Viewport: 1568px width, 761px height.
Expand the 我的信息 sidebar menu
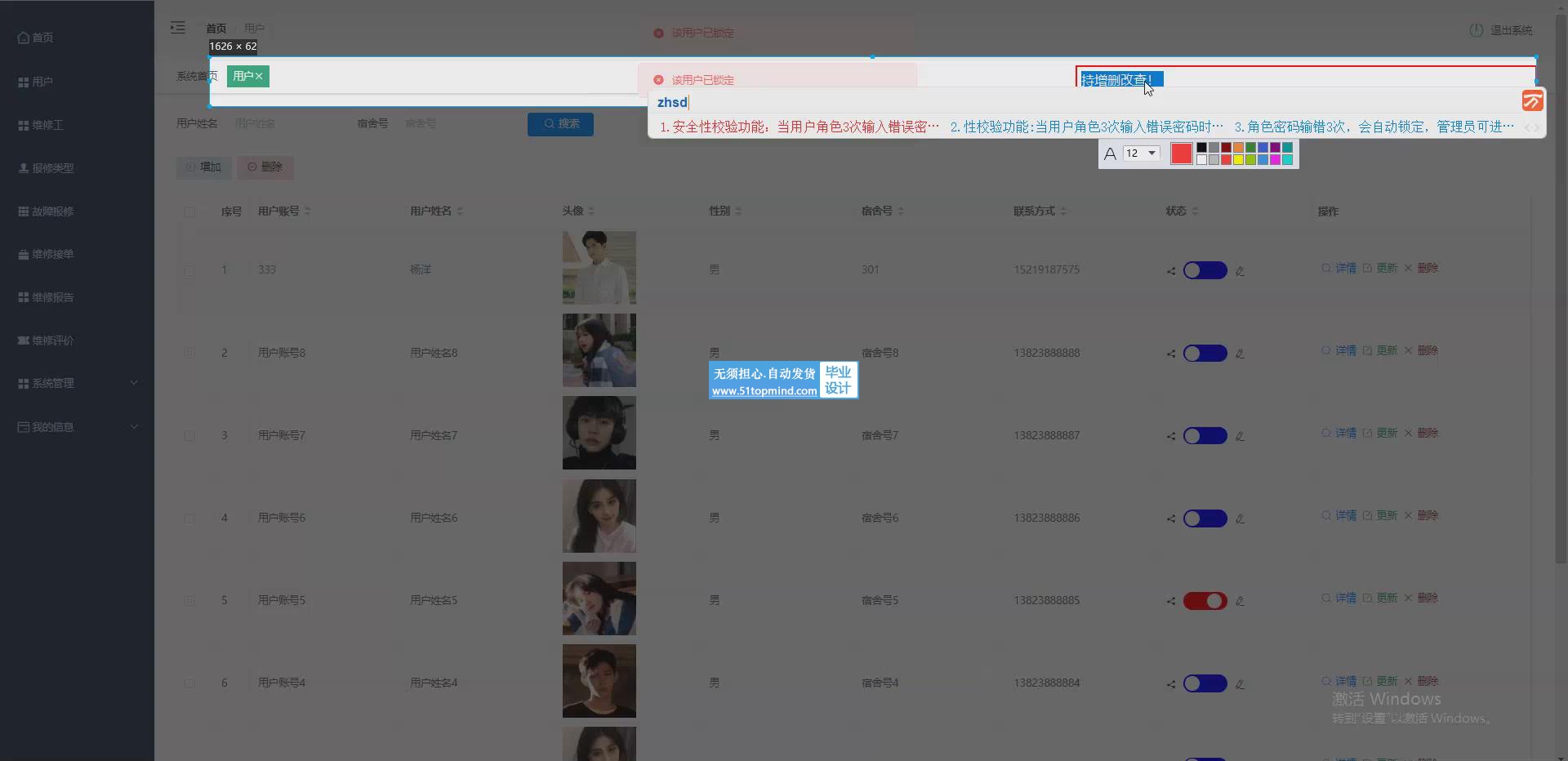click(x=78, y=427)
